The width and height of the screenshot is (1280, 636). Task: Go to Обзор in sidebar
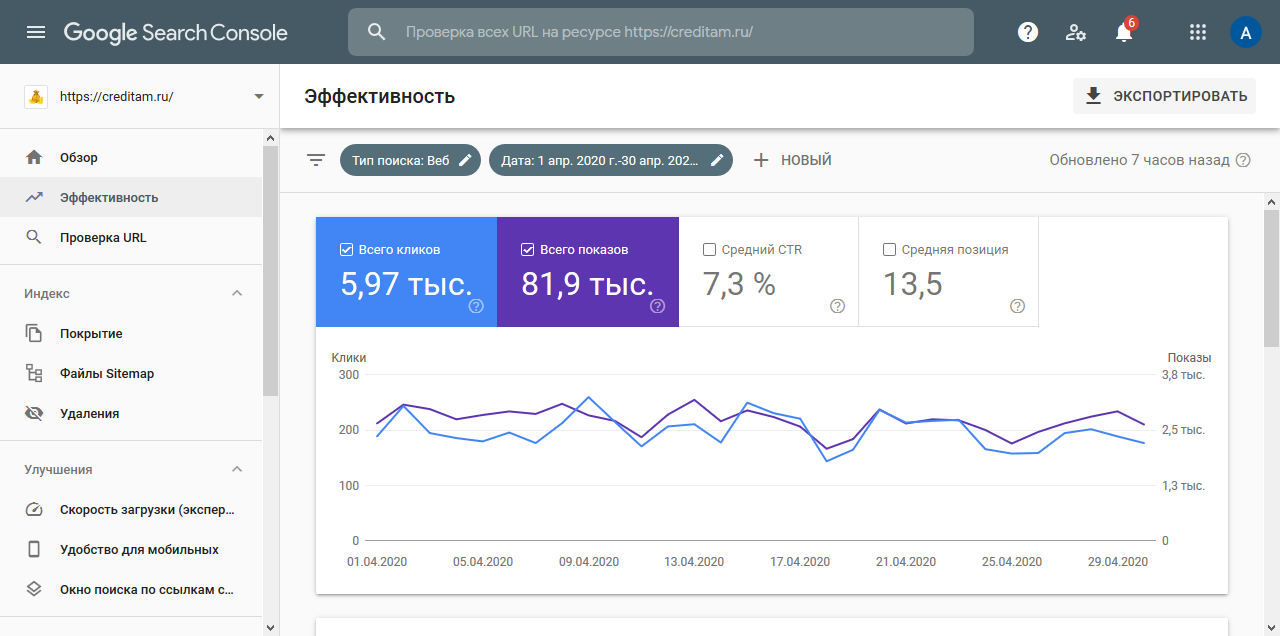79,158
